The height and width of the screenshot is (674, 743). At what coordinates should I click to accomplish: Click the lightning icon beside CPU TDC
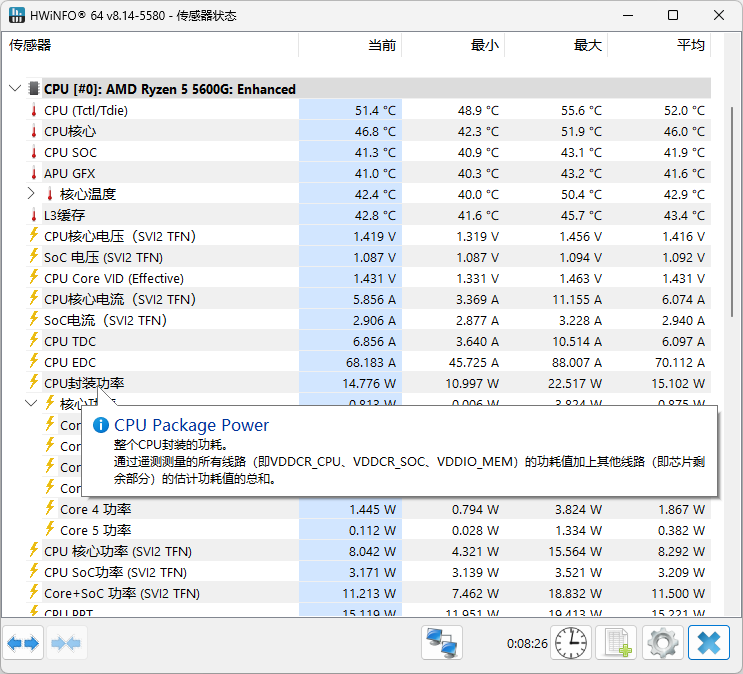pos(34,342)
